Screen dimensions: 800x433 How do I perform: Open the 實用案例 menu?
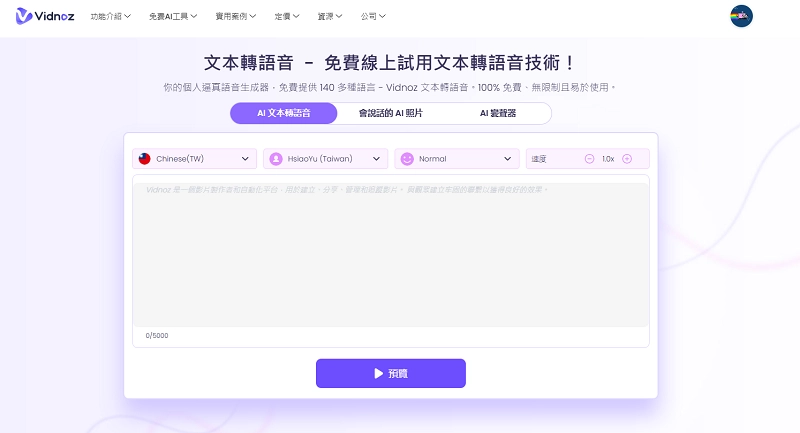pyautogui.click(x=236, y=16)
